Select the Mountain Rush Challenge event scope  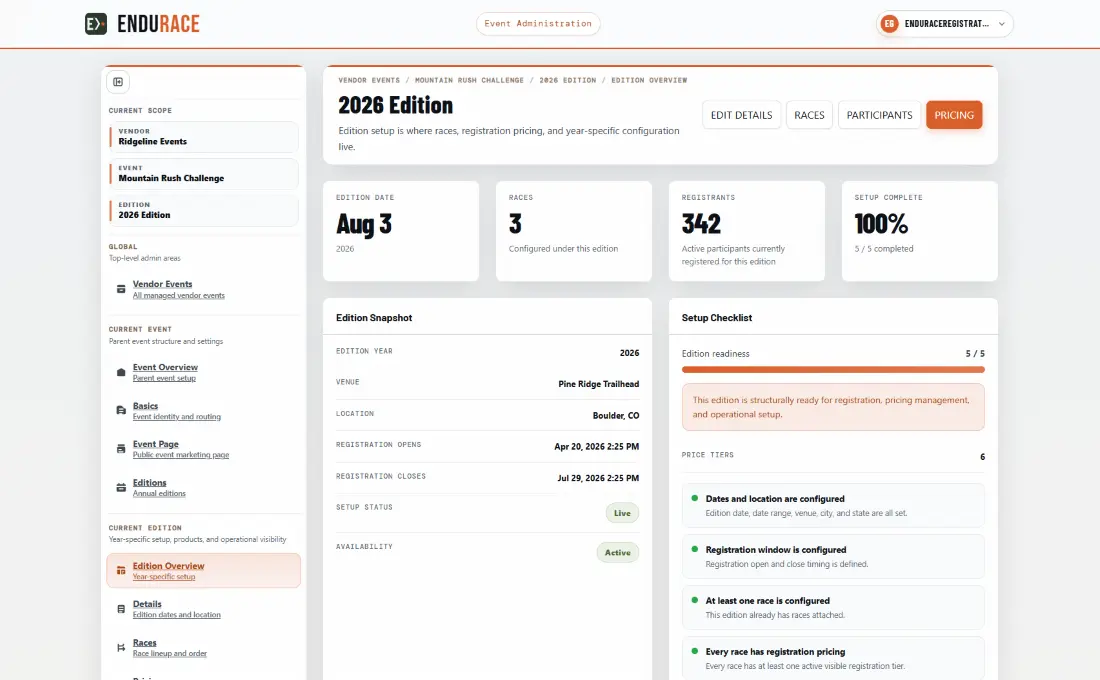[203, 173]
